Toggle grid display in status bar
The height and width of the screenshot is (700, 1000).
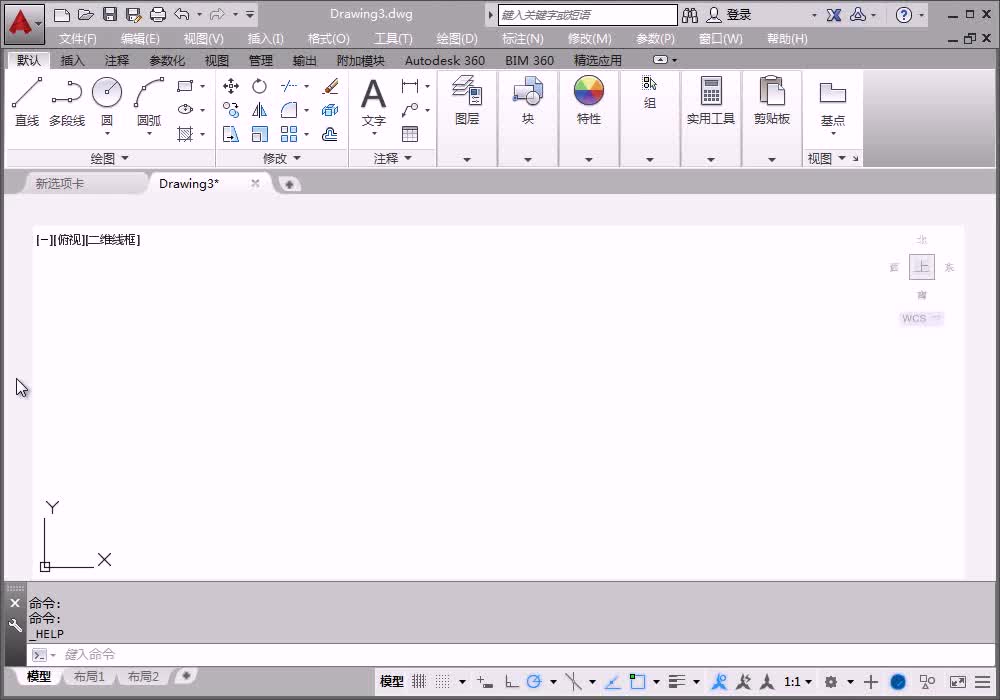419,682
